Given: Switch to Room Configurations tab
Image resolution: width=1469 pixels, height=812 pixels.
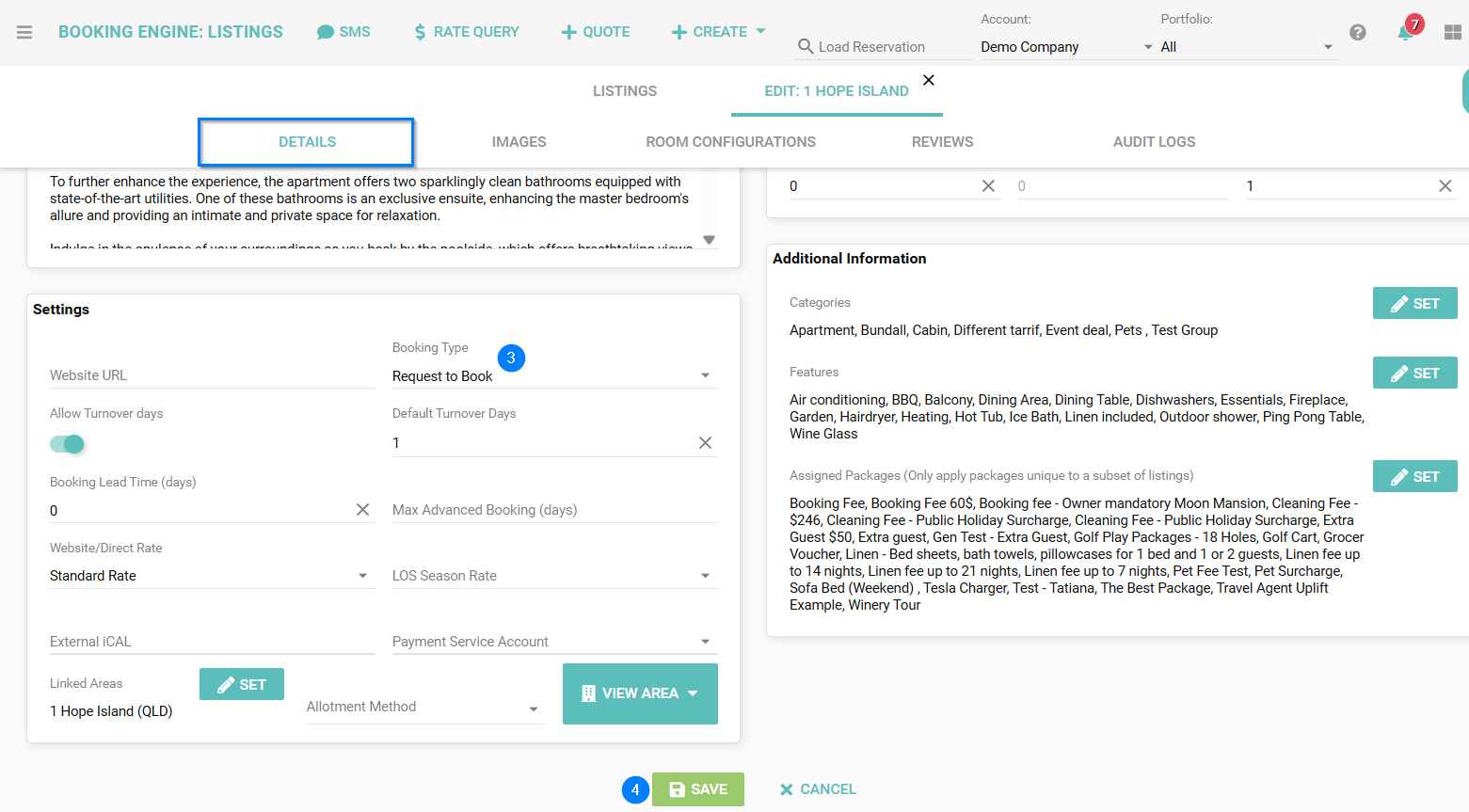Looking at the screenshot, I should (730, 142).
